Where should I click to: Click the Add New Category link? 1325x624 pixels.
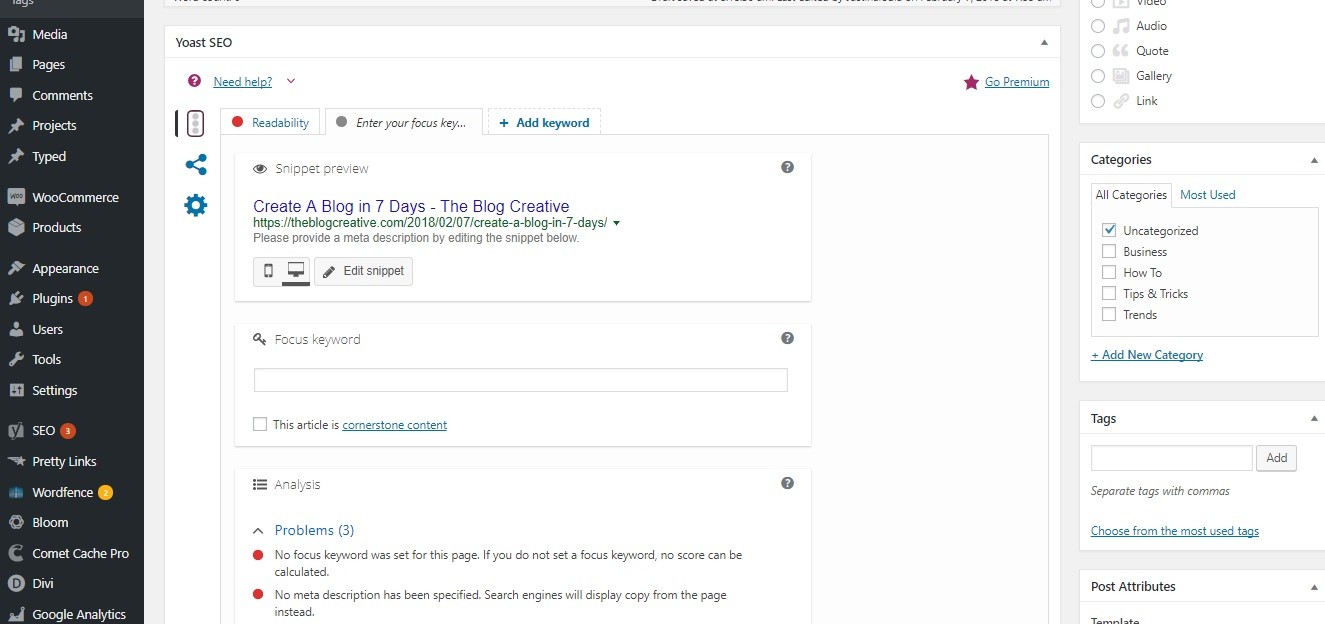[x=1147, y=355]
